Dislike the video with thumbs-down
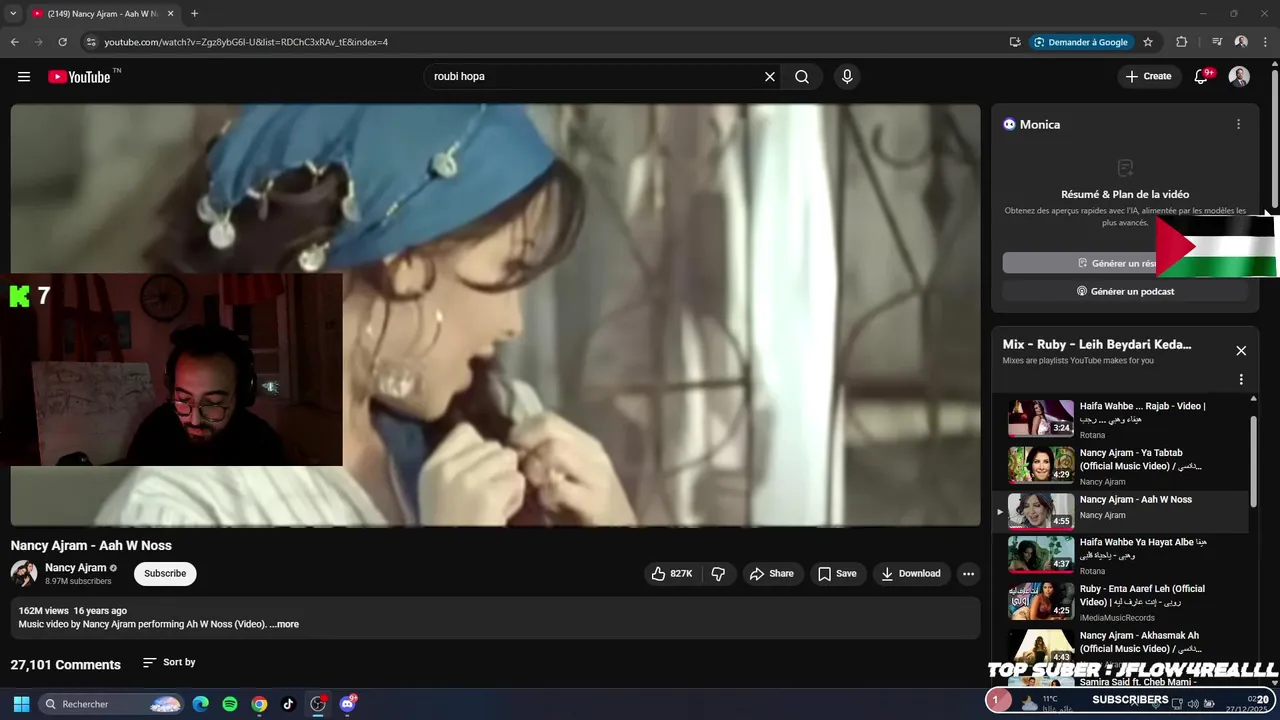The height and width of the screenshot is (720, 1280). pyautogui.click(x=718, y=574)
